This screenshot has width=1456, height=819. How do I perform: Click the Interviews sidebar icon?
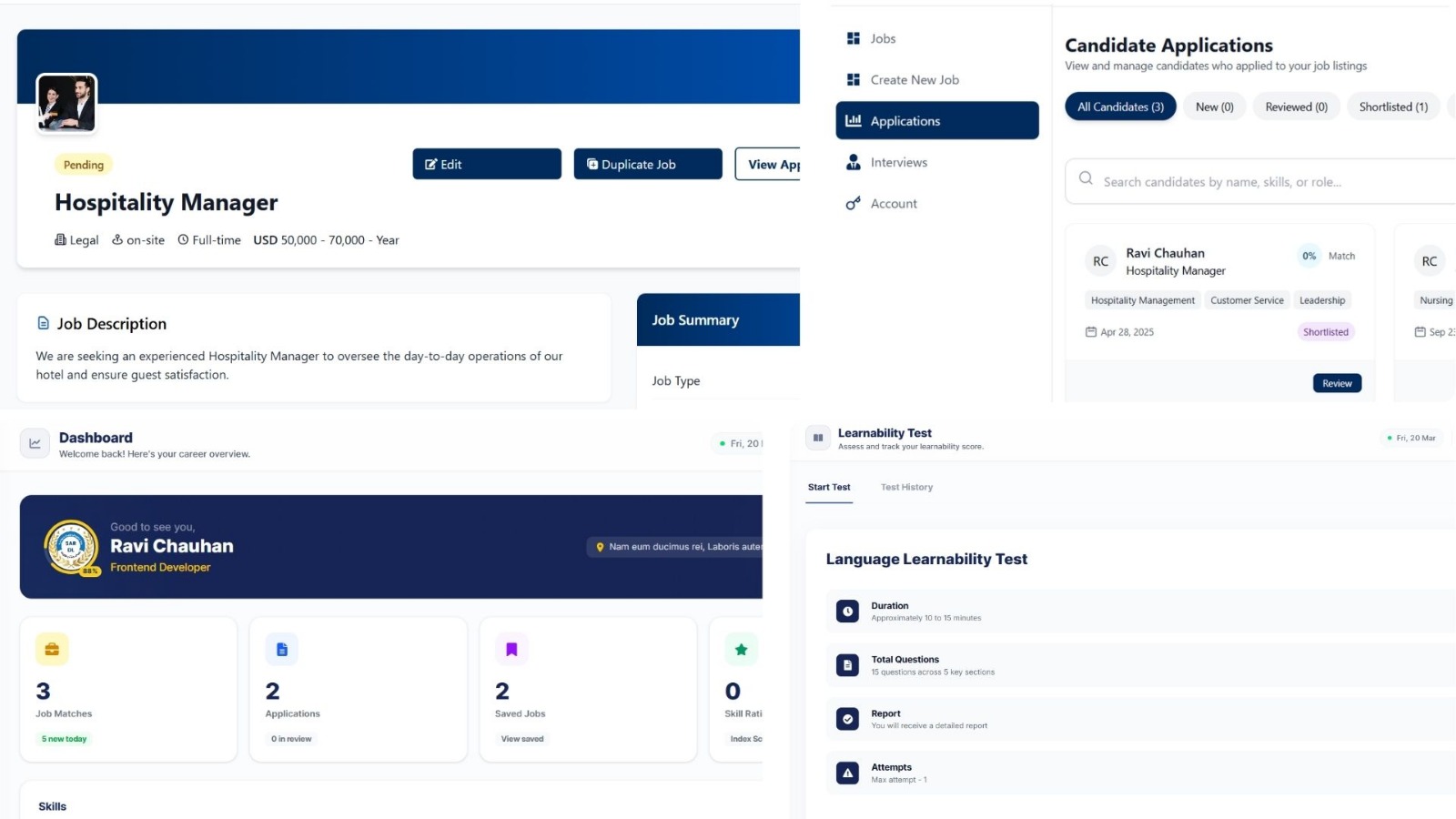click(853, 161)
